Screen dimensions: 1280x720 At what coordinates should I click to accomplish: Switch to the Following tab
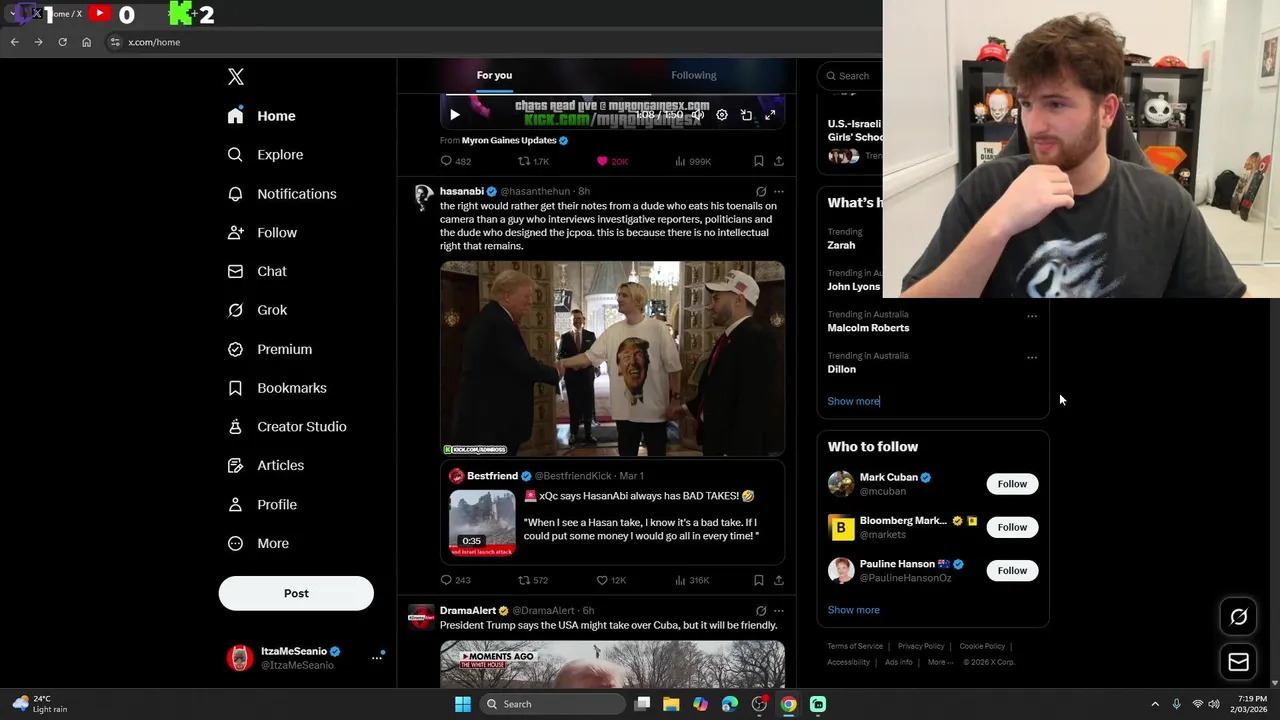click(x=694, y=75)
